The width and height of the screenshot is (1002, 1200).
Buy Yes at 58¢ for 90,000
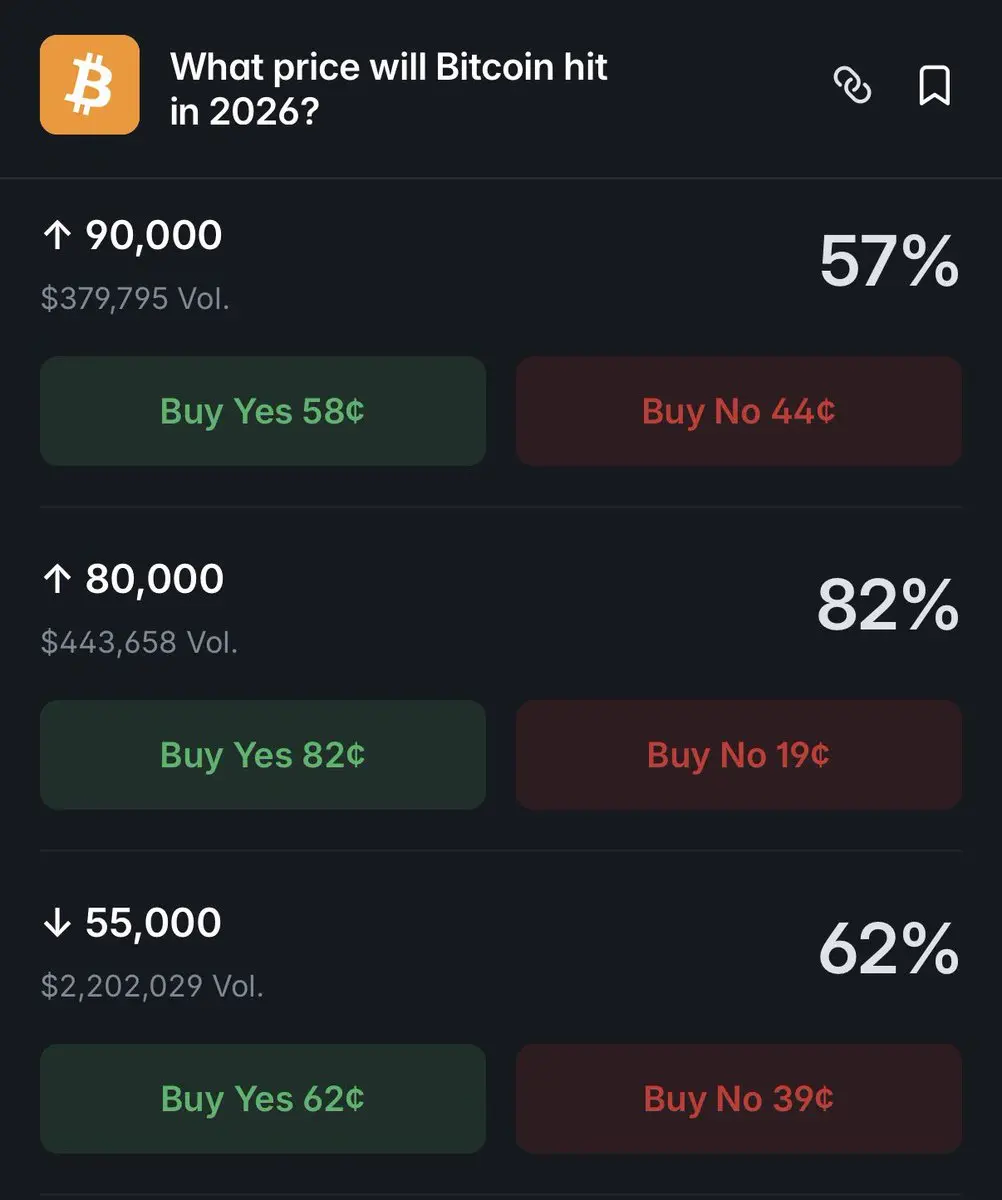coord(263,411)
